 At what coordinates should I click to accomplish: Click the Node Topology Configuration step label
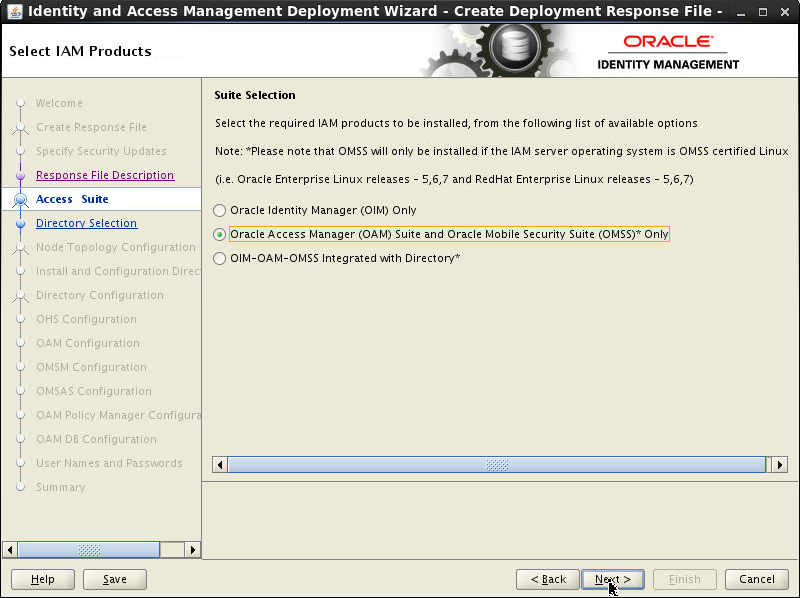116,247
